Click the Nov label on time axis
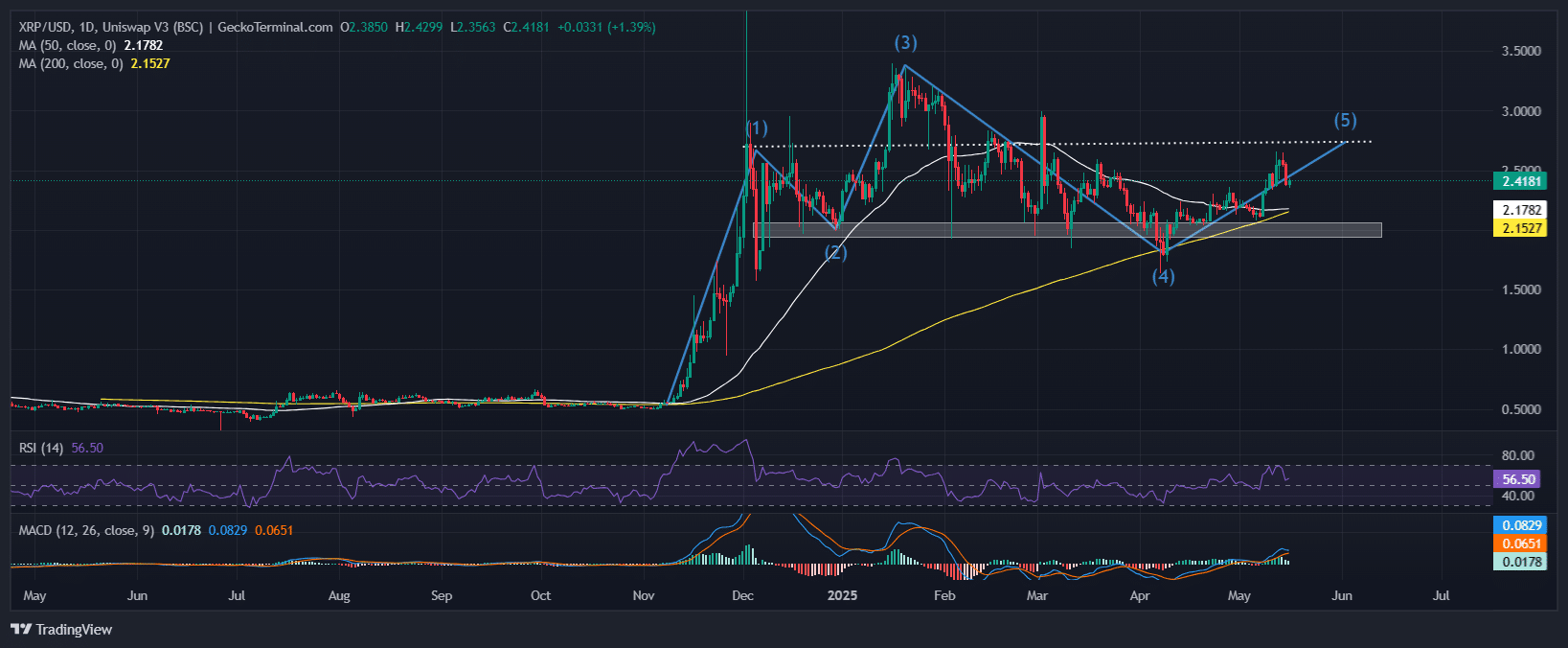Viewport: 1568px width, 648px height. tap(644, 595)
